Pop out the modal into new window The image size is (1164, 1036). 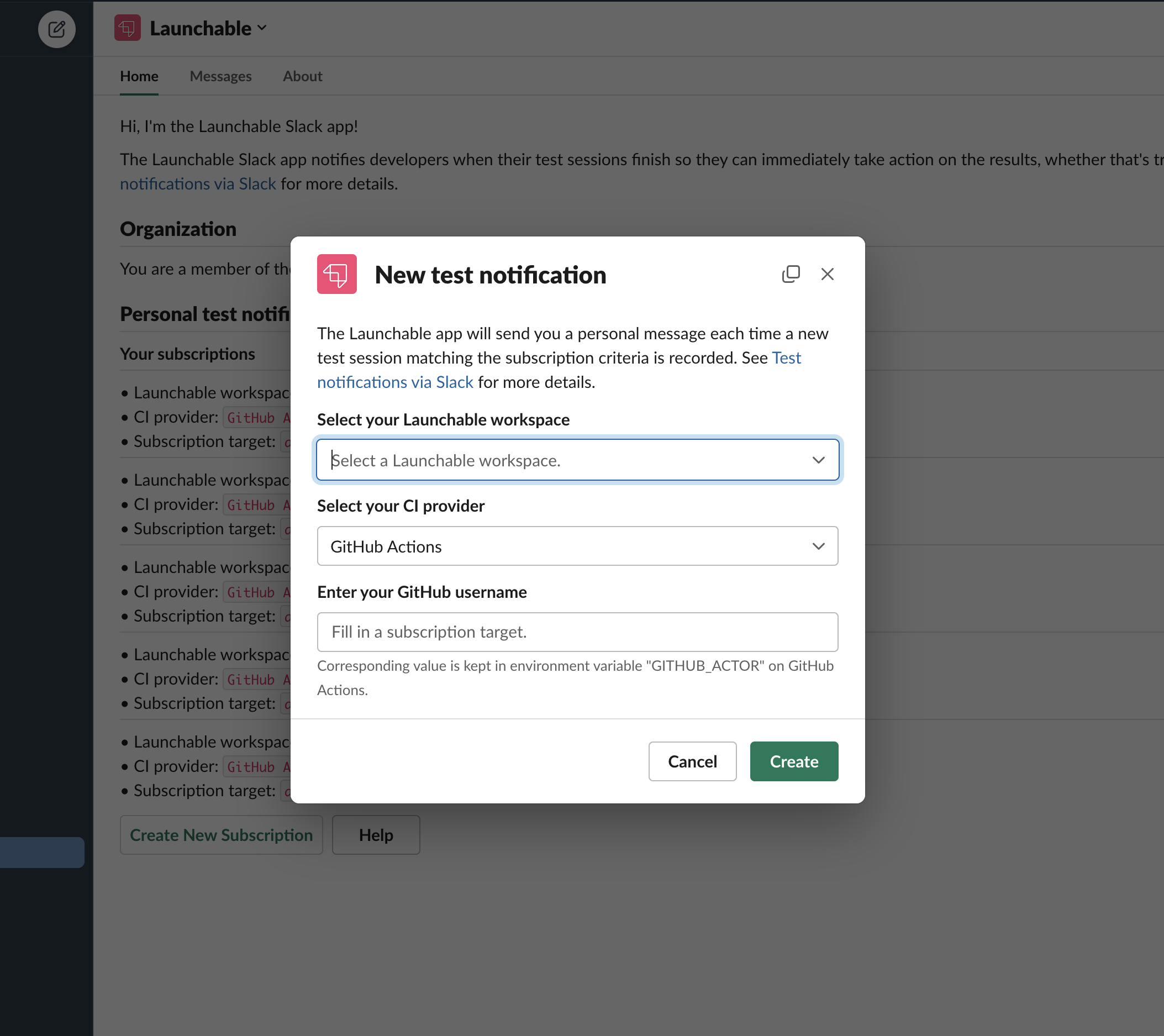(x=791, y=274)
